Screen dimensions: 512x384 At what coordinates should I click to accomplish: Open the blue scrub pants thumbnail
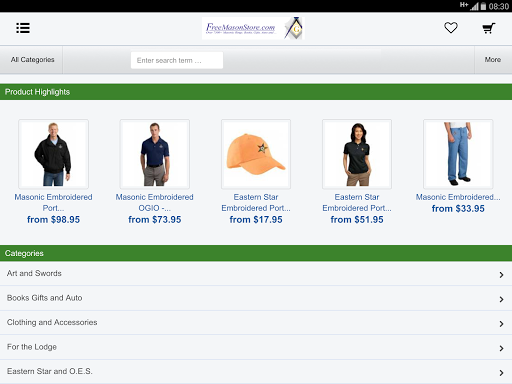tap(458, 154)
